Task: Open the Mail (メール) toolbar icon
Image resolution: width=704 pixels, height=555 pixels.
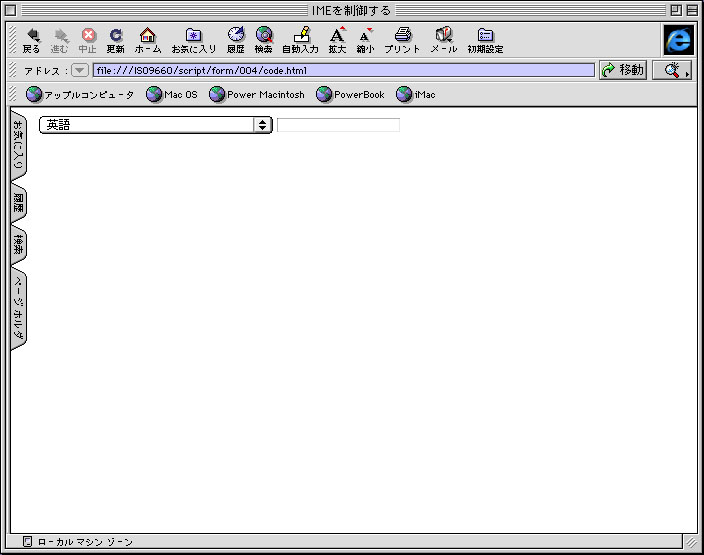Action: click(444, 40)
